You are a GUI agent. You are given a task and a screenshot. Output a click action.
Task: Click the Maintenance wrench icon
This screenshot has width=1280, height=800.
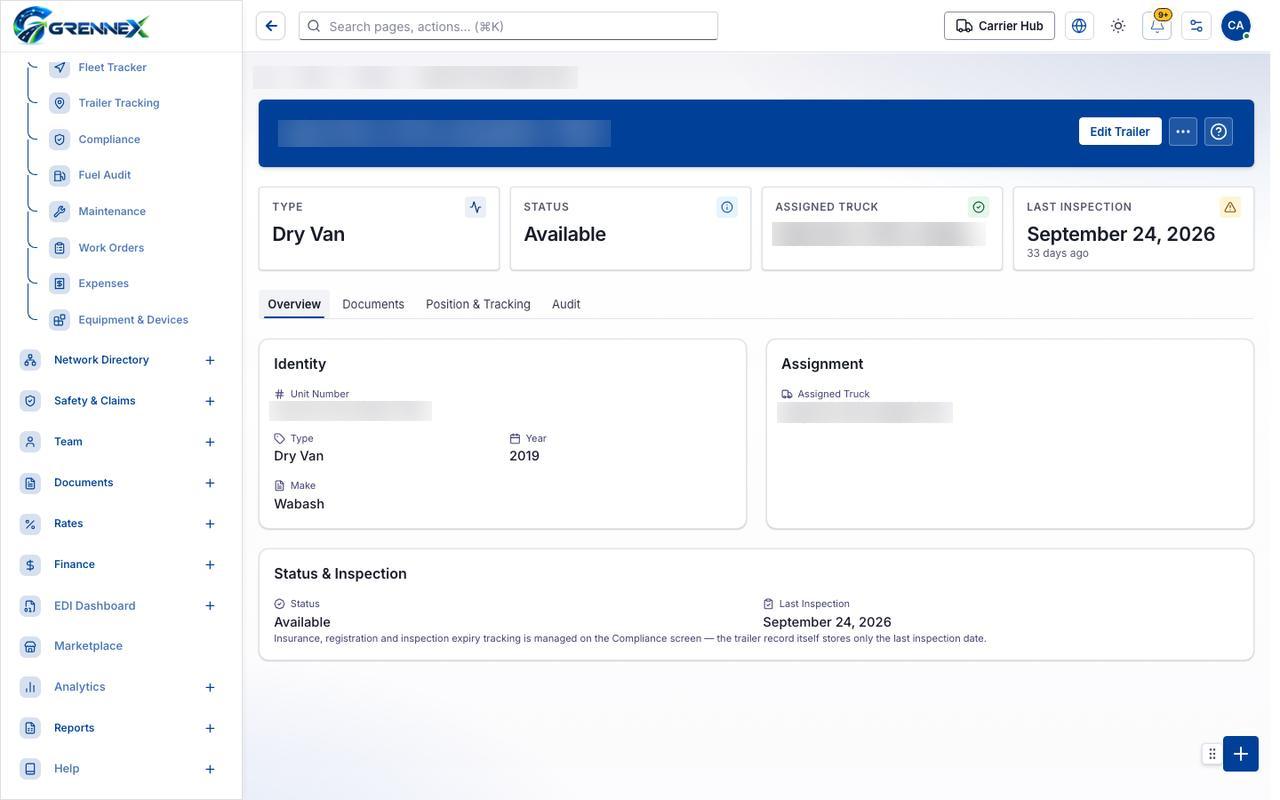(60, 211)
